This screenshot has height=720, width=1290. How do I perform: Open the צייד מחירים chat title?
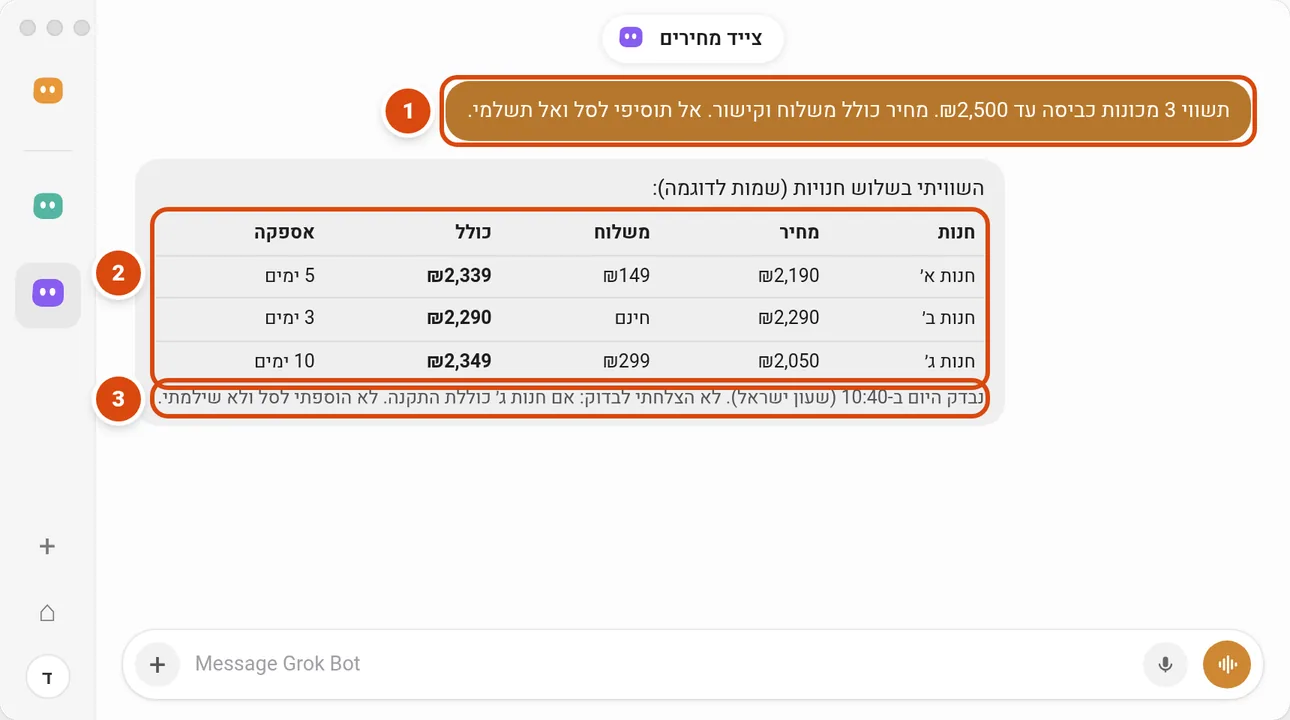click(x=693, y=39)
